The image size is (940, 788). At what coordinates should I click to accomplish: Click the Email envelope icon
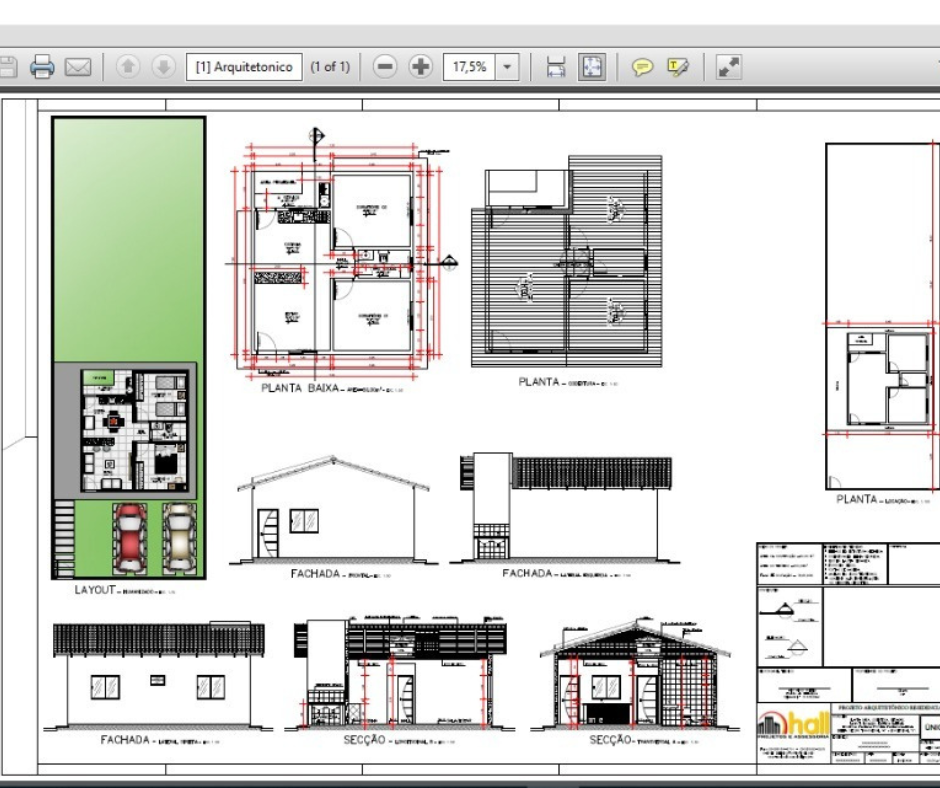pos(78,67)
